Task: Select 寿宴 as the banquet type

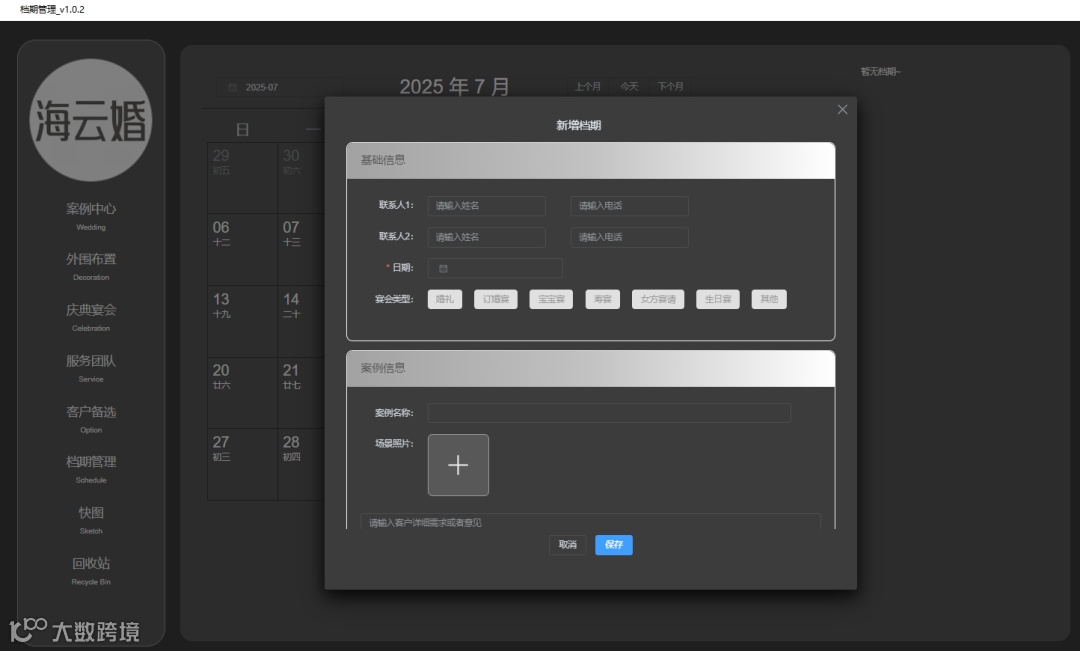Action: [x=603, y=299]
